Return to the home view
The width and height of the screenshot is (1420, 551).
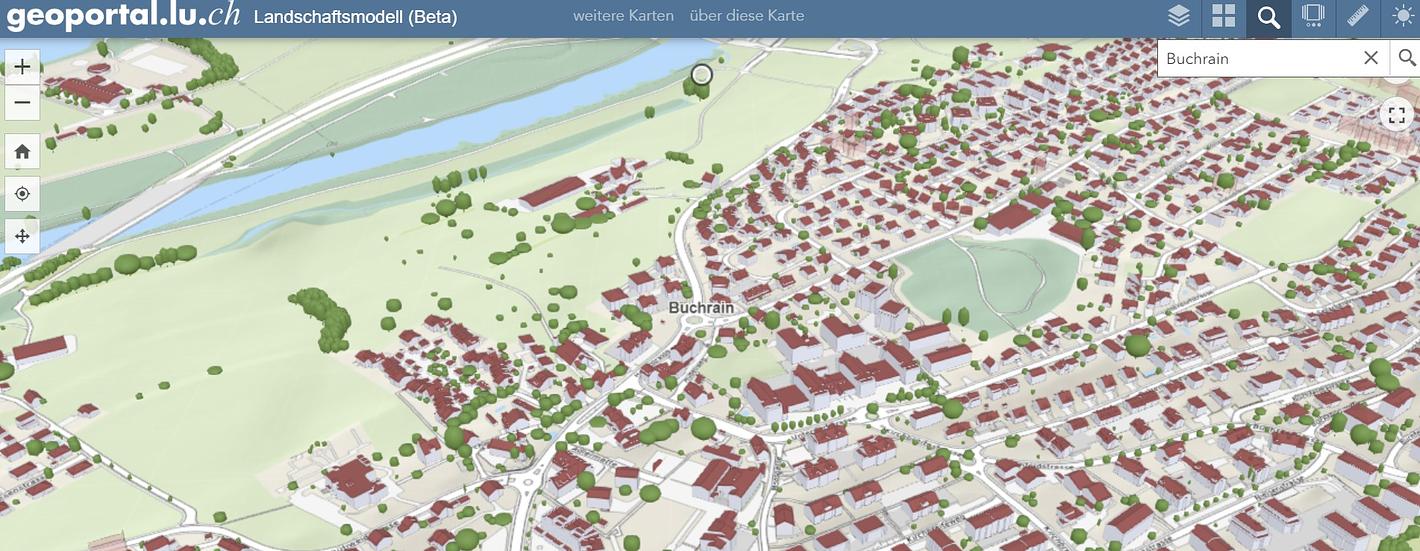pos(22,152)
